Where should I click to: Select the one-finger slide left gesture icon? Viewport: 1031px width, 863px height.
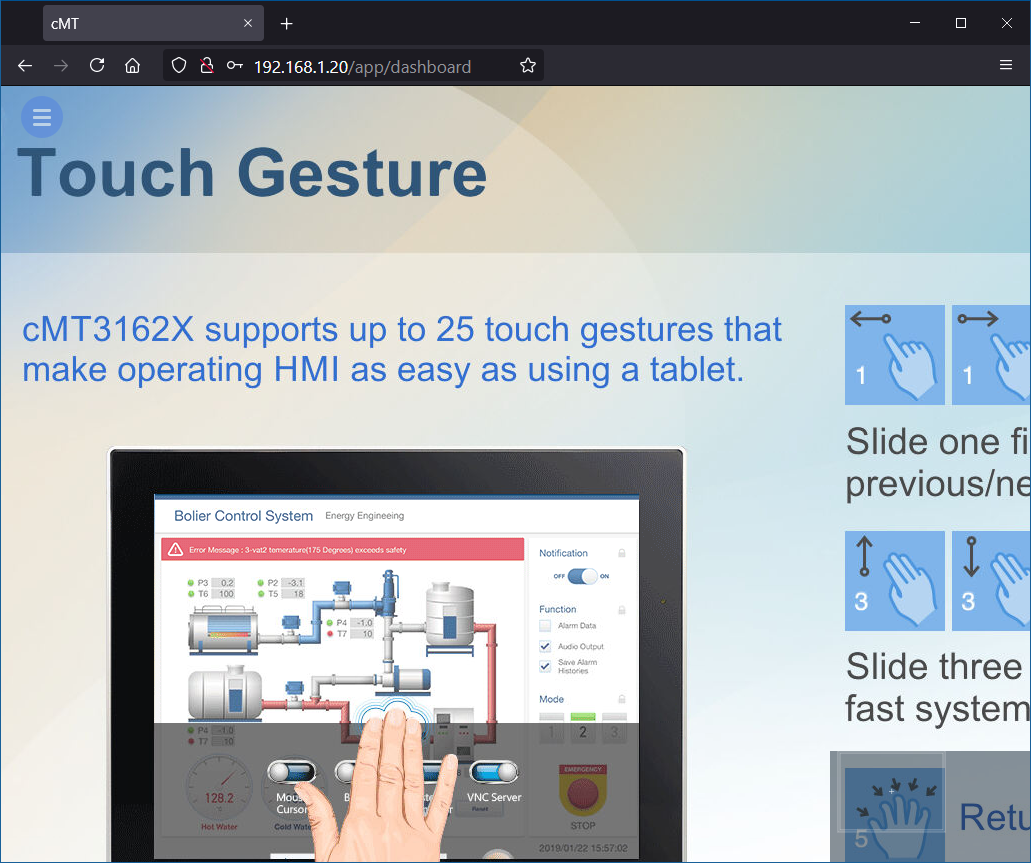tap(895, 355)
